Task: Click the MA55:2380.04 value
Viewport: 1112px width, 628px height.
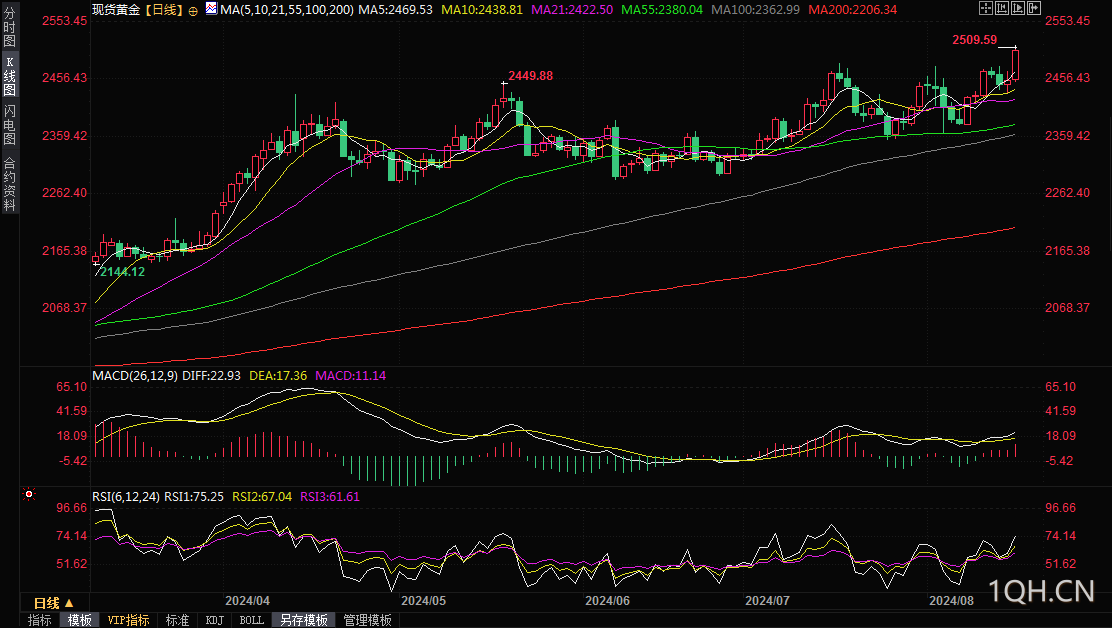Action: [x=662, y=10]
